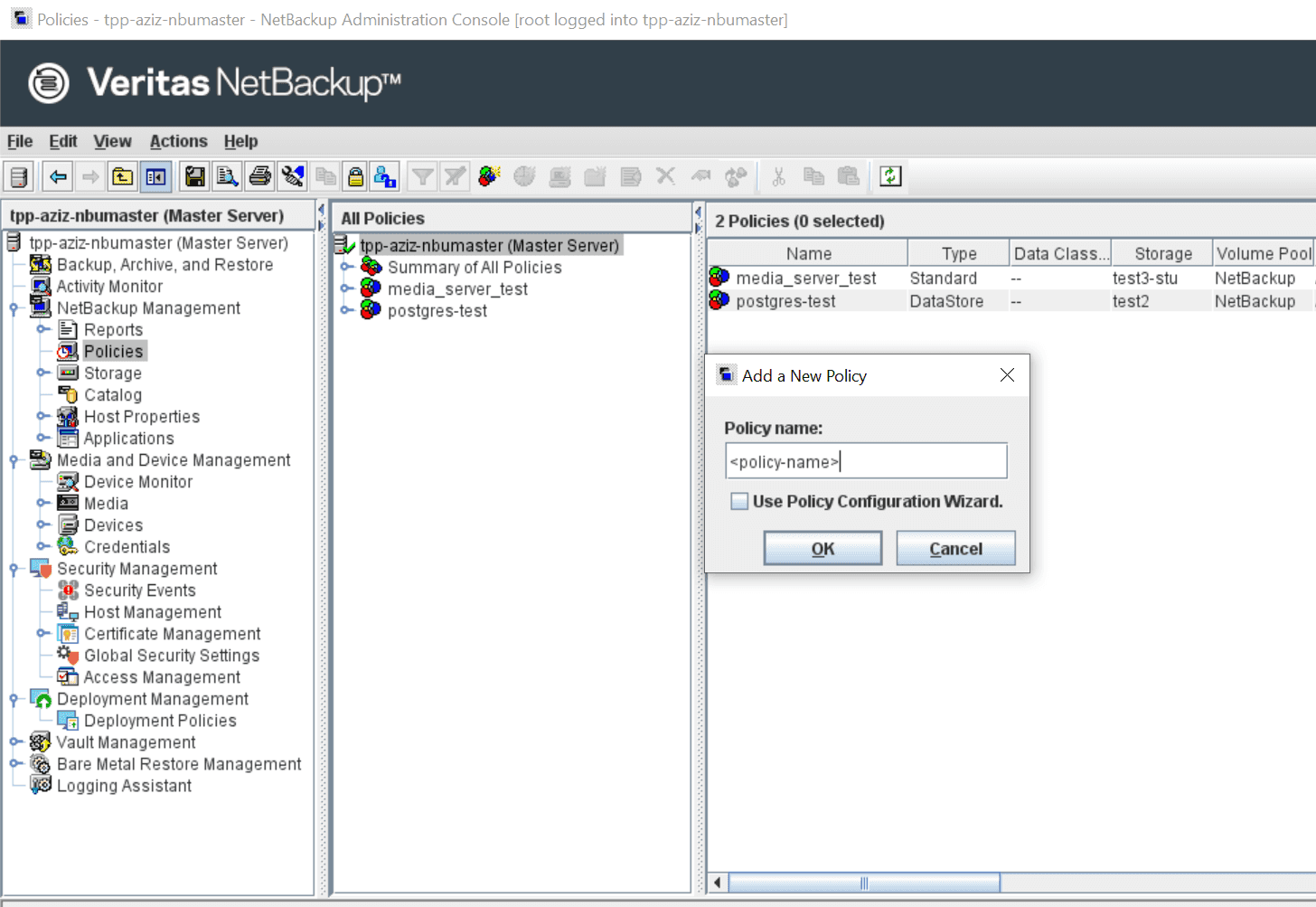Screen dimensions: 1316x907
Task: Click inside the Policy name input field
Action: coord(865,460)
